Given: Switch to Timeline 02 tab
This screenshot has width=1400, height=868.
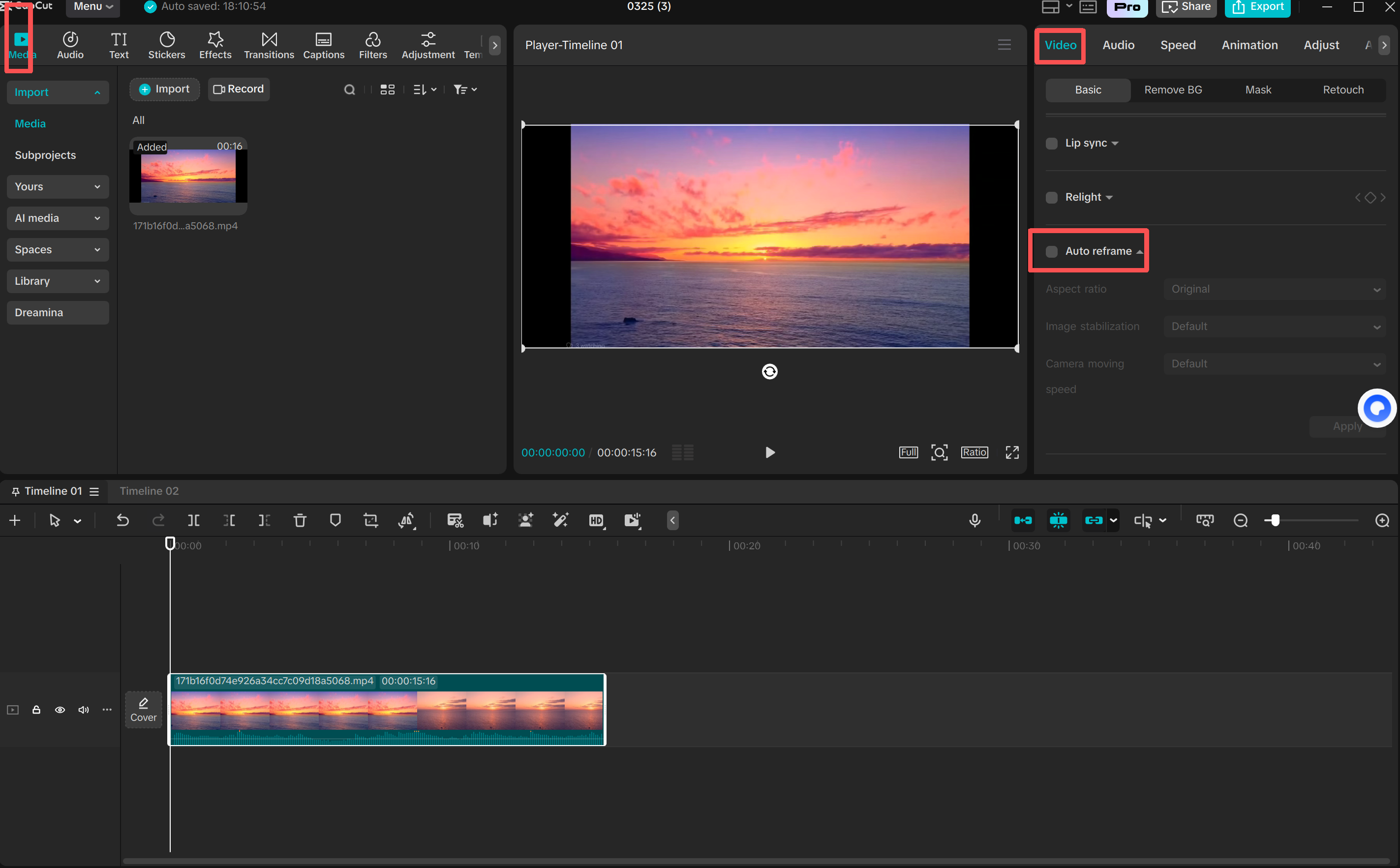Looking at the screenshot, I should pos(150,491).
